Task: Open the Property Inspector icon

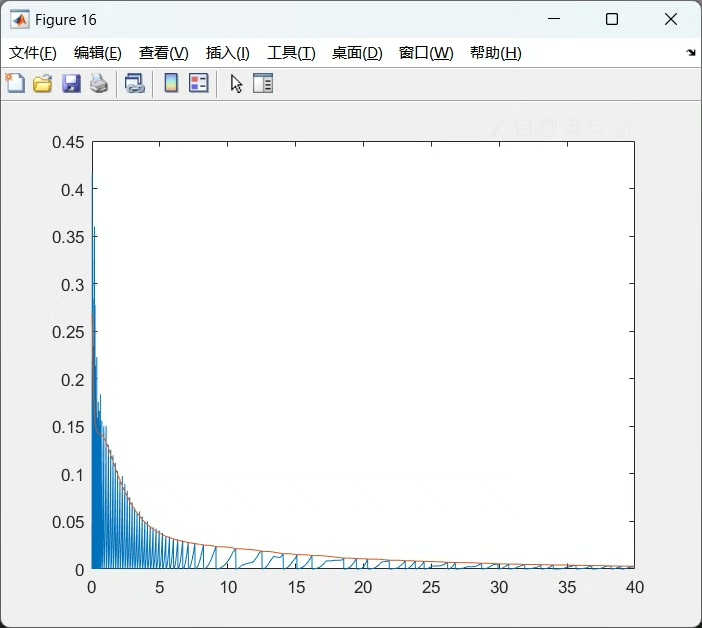Action: [263, 83]
